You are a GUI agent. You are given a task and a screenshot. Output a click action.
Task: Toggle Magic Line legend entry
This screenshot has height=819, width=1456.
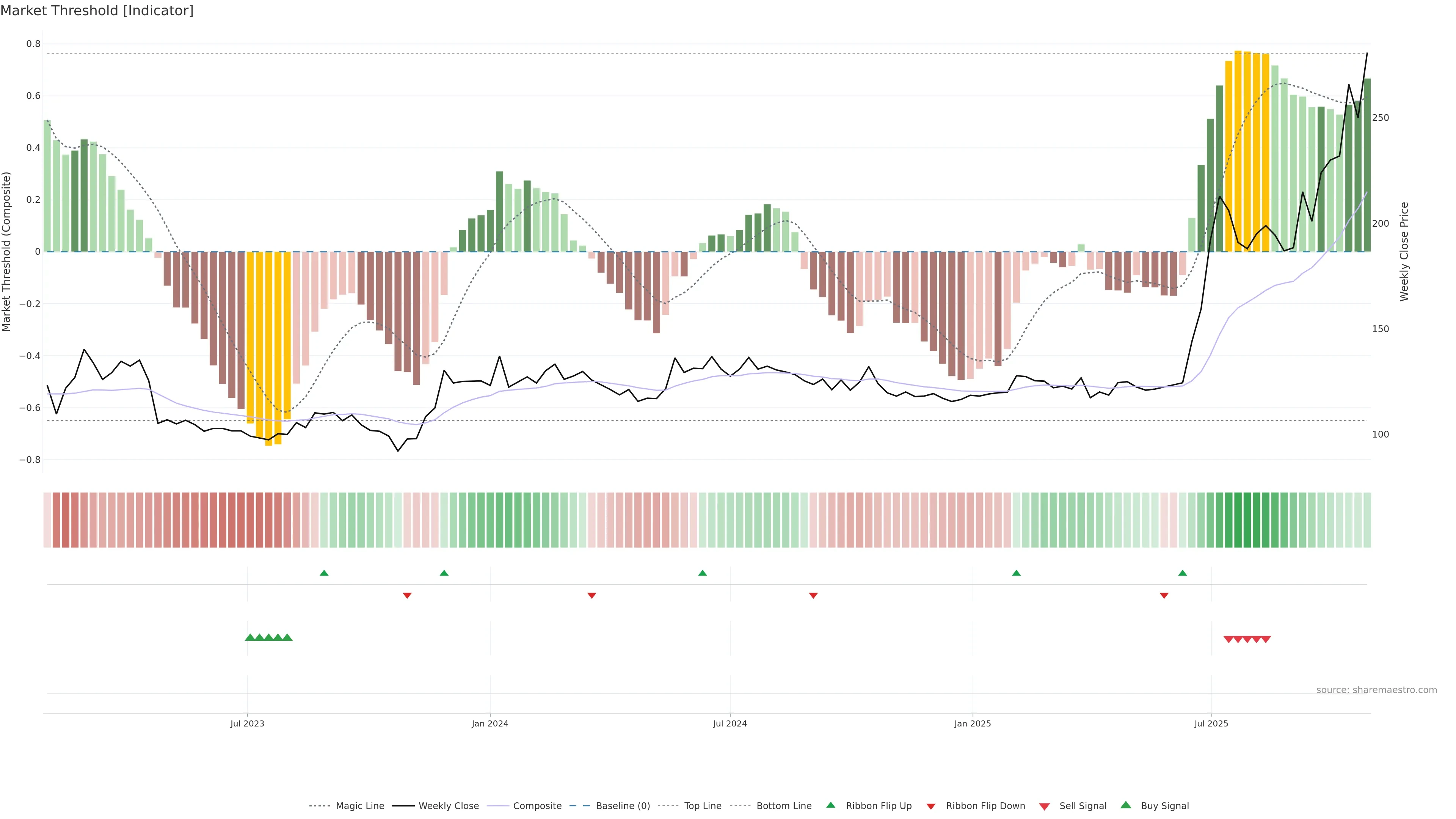point(359,806)
